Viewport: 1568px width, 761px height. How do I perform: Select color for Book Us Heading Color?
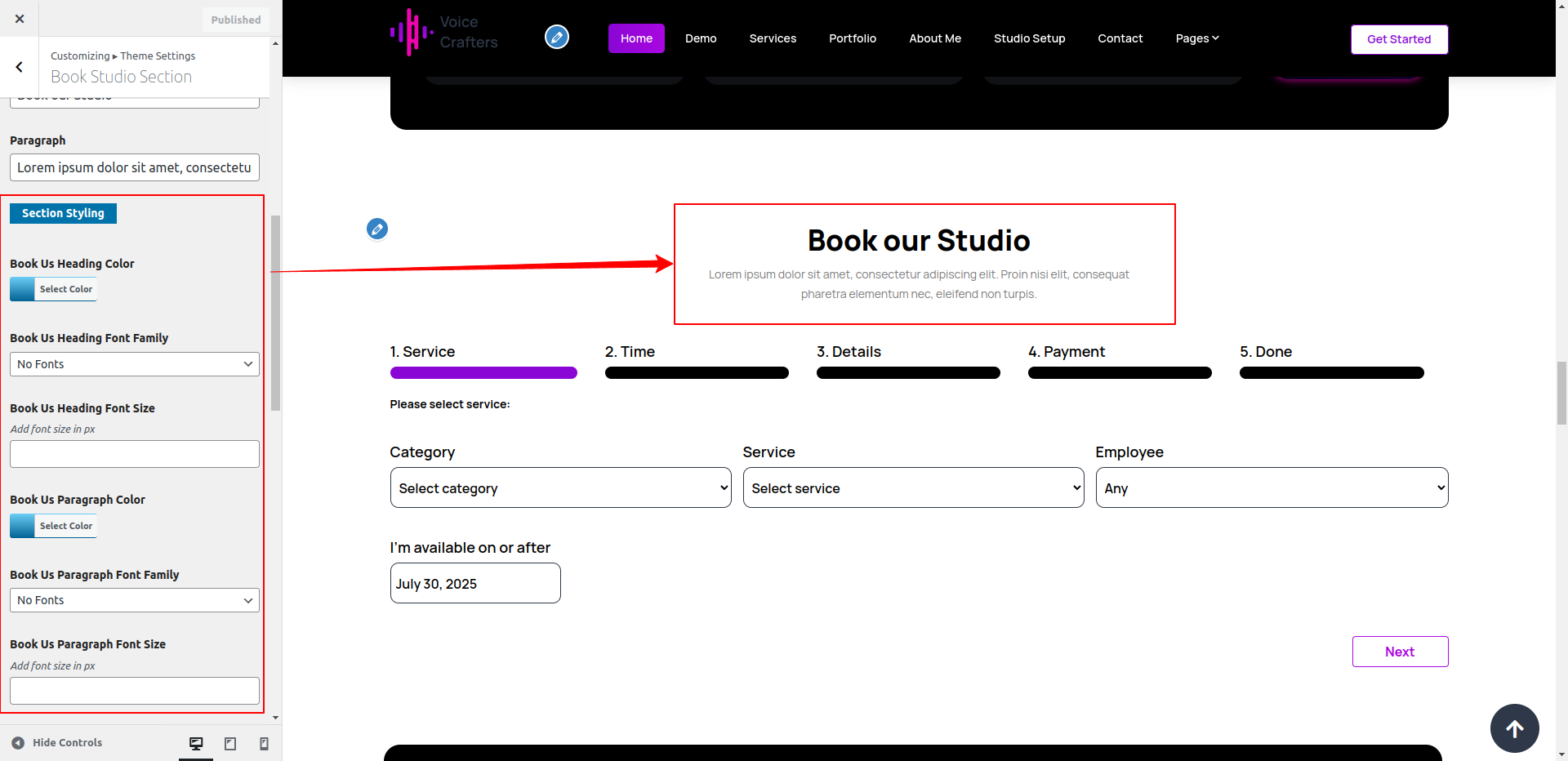pos(54,289)
